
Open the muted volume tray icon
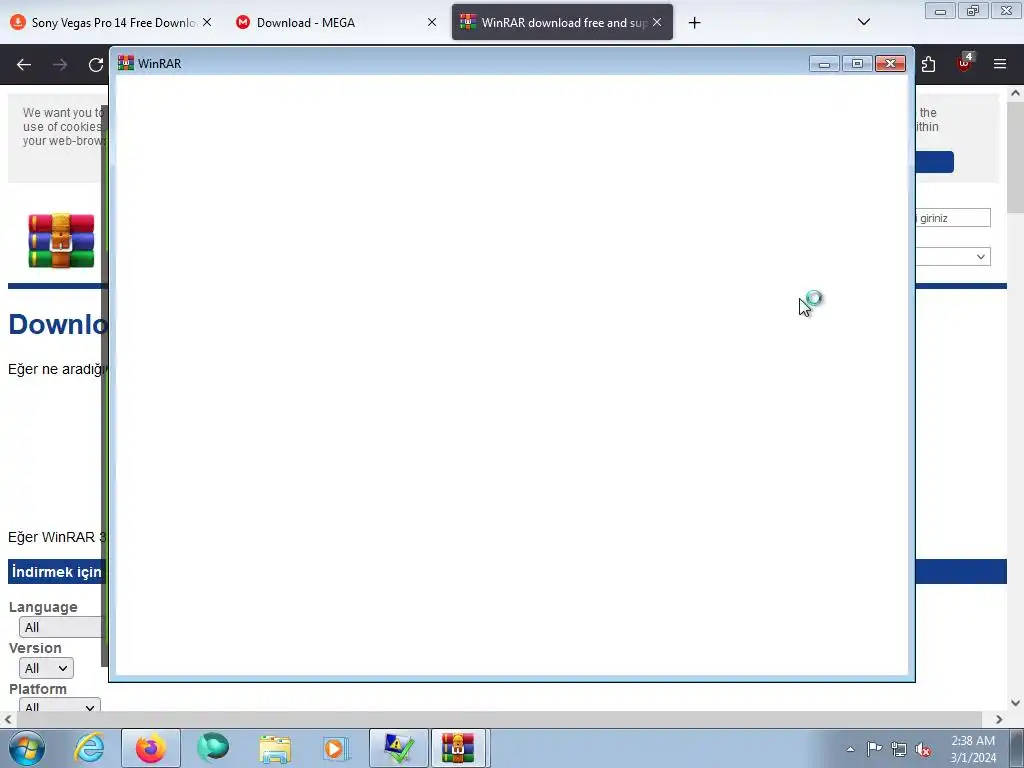coord(923,750)
